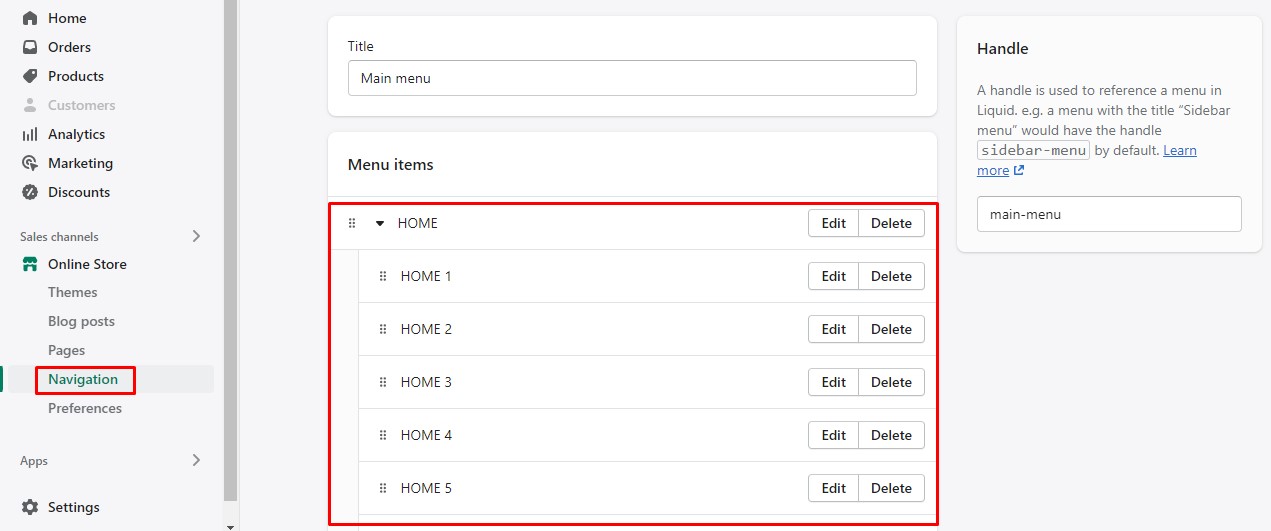The image size is (1271, 531).
Task: Click the Analytics bar chart icon
Action: point(30,134)
